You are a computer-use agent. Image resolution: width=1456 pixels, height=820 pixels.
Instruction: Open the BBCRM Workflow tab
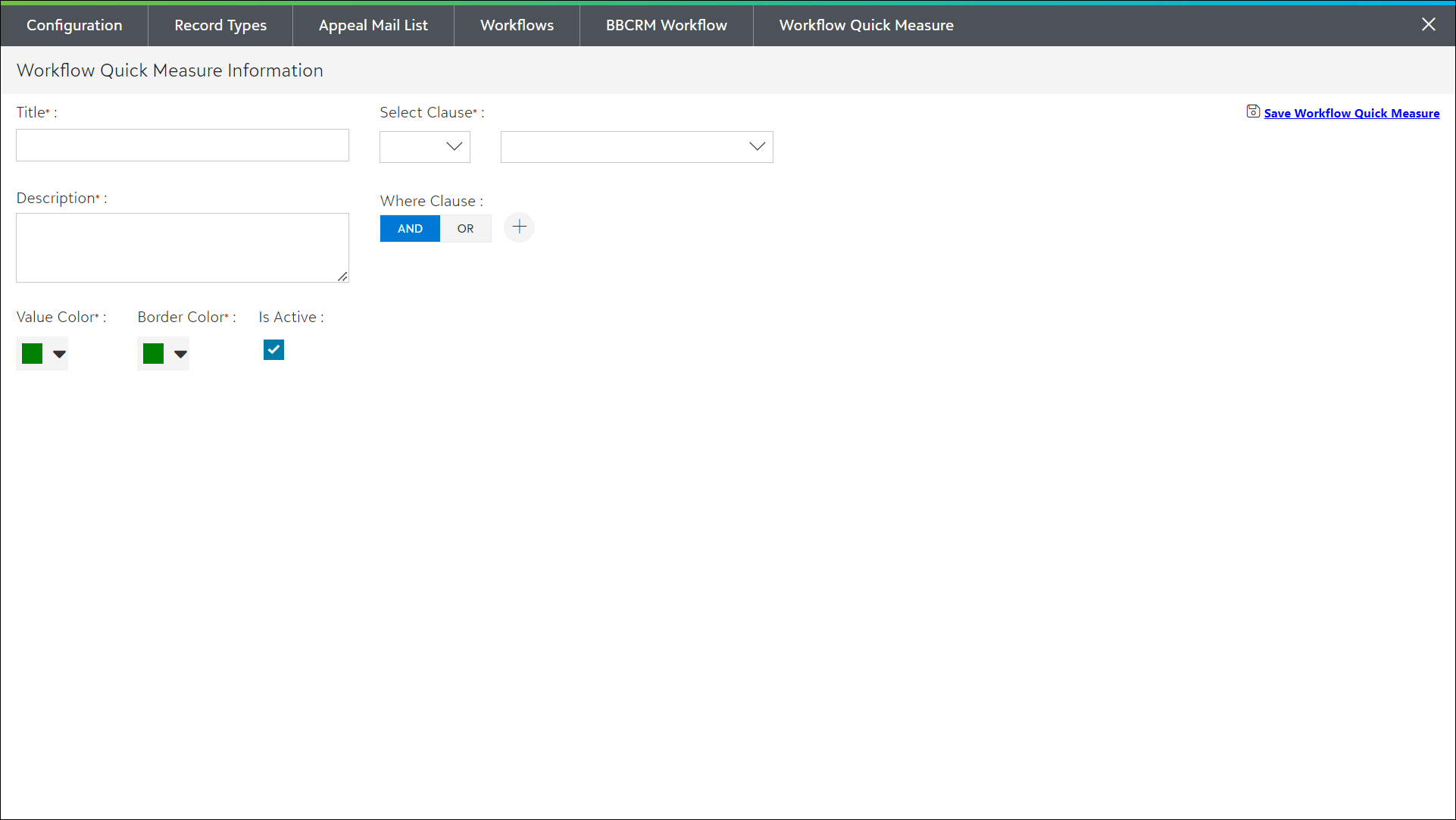click(666, 25)
